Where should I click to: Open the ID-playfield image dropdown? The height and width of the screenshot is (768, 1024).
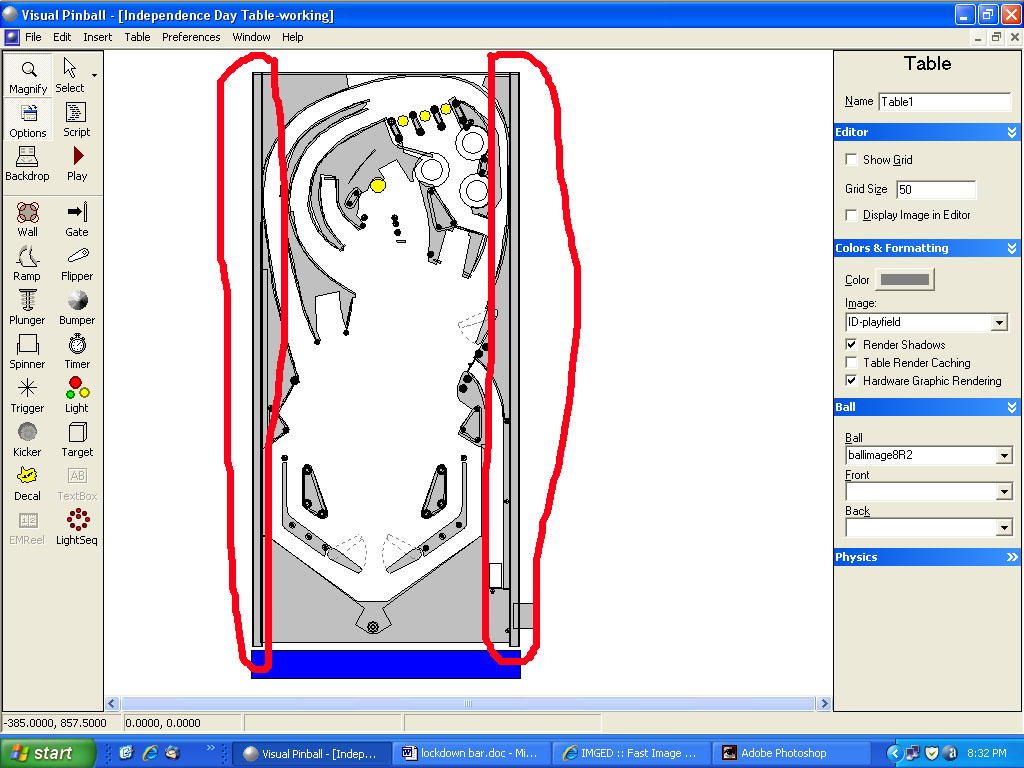click(x=998, y=323)
